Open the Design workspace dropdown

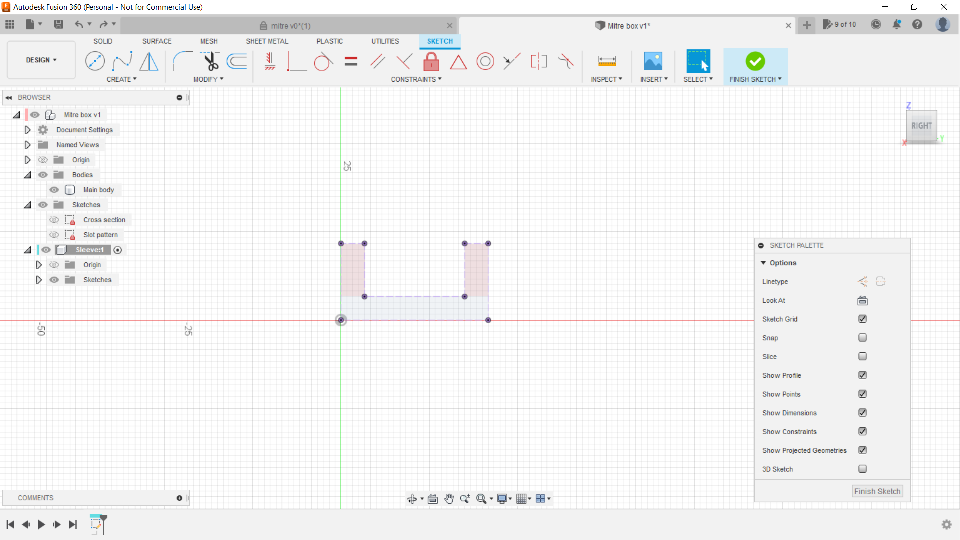click(41, 60)
